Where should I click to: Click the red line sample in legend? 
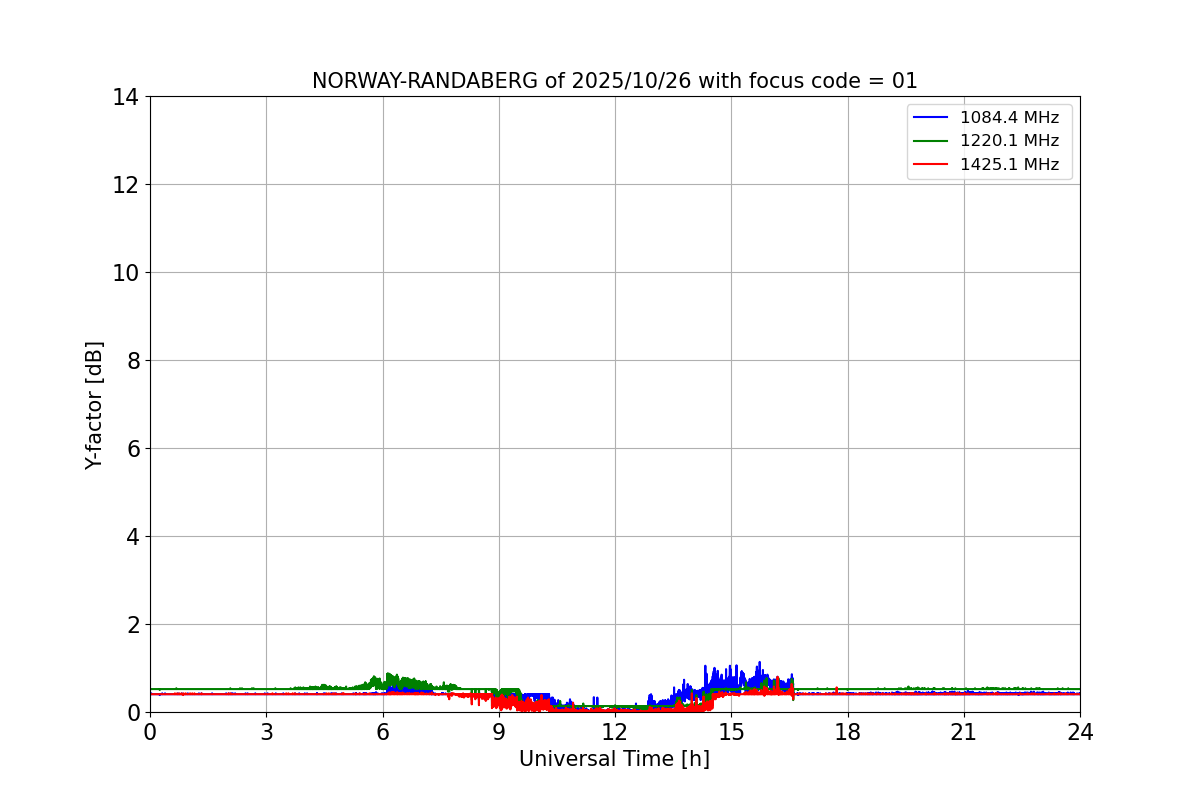pos(932,165)
